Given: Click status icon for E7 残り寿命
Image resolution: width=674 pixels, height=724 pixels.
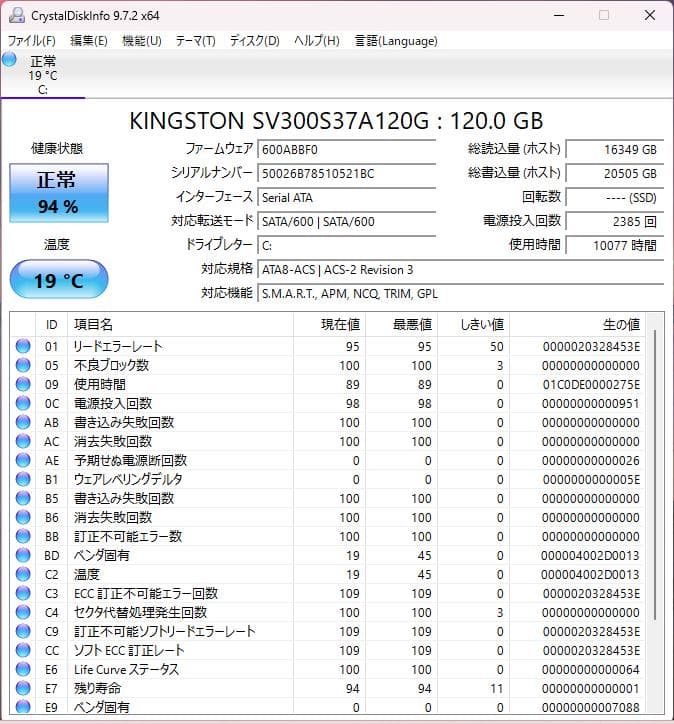Looking at the screenshot, I should click(x=23, y=688).
